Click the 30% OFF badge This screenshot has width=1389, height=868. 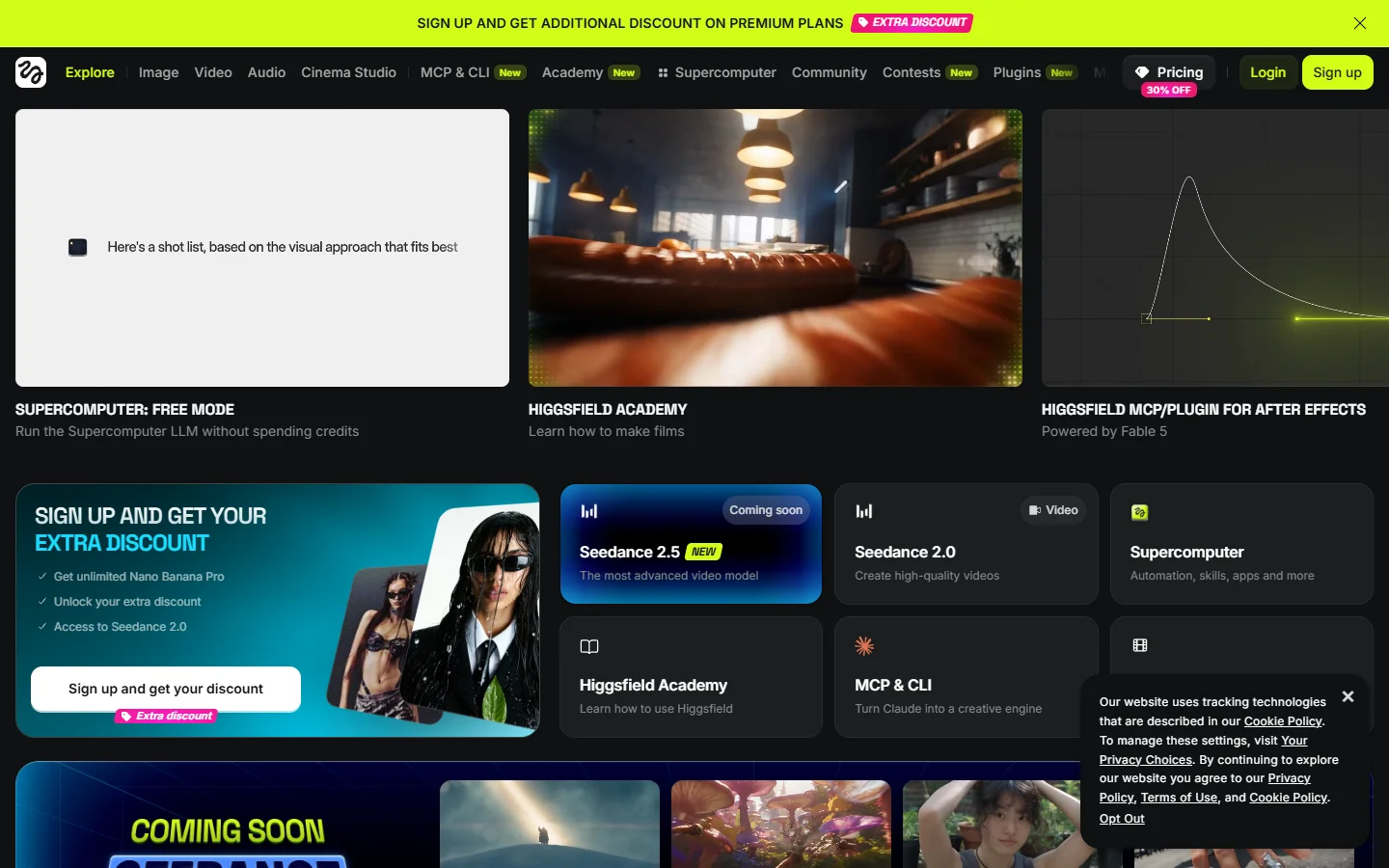coord(1169,90)
